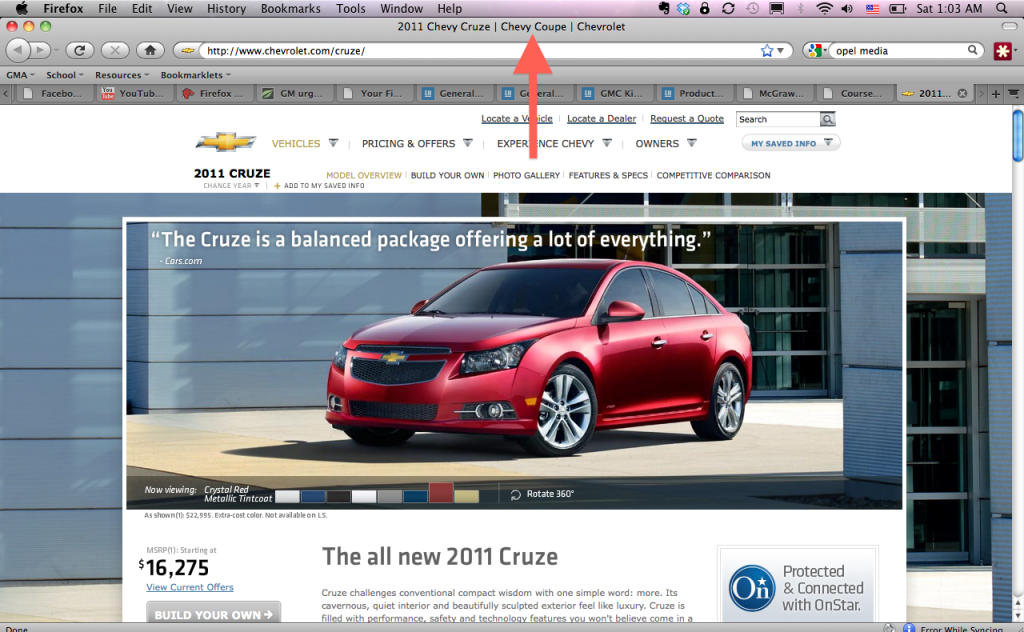
Task: Open the Bookmarklets folder
Action: click(196, 74)
